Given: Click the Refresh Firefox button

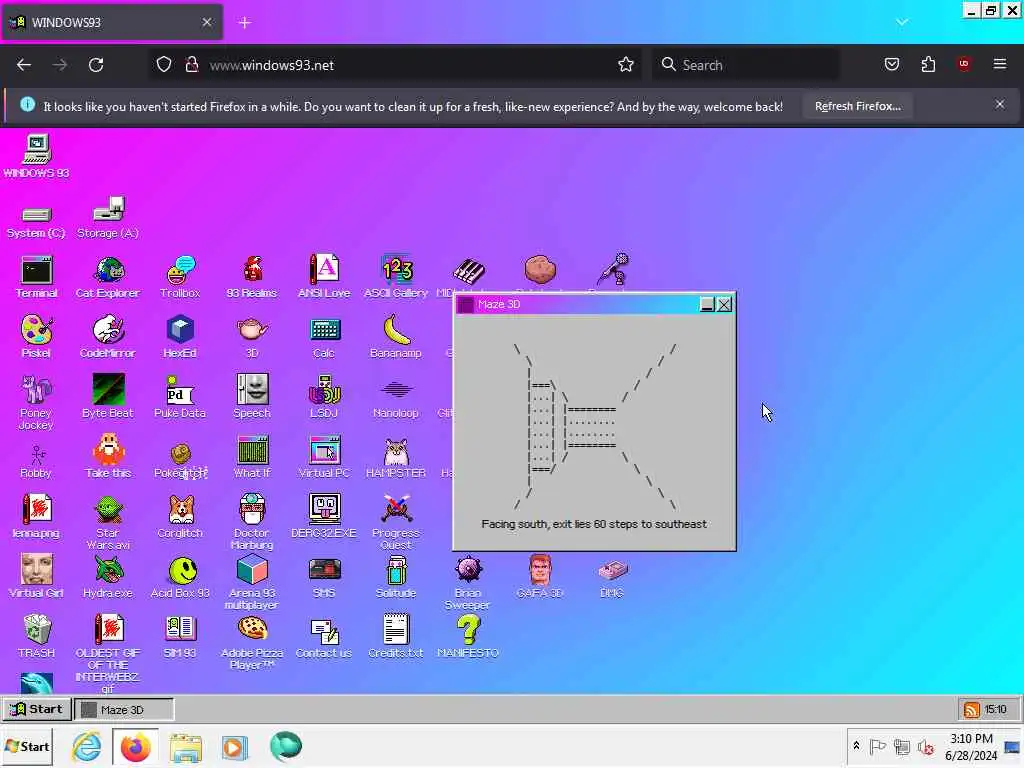Looking at the screenshot, I should tap(857, 106).
